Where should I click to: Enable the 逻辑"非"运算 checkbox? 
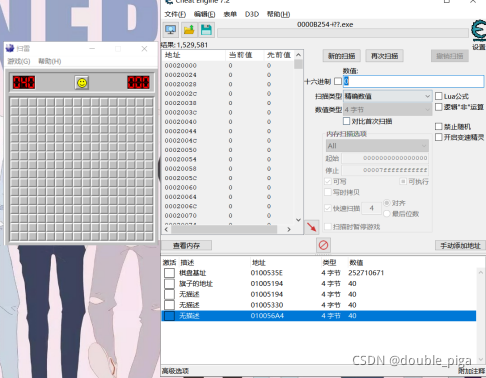(x=439, y=107)
